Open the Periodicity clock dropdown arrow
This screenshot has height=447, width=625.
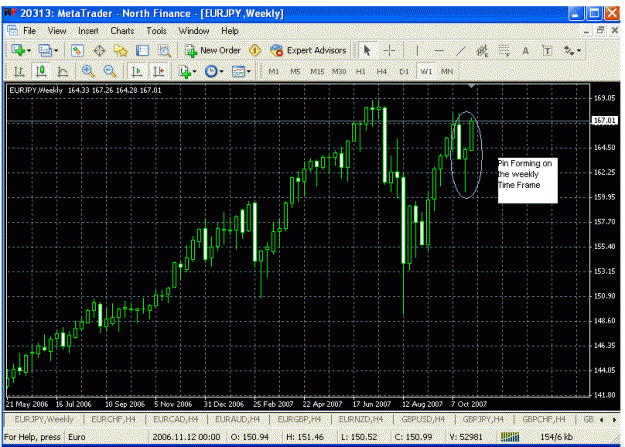tap(222, 72)
